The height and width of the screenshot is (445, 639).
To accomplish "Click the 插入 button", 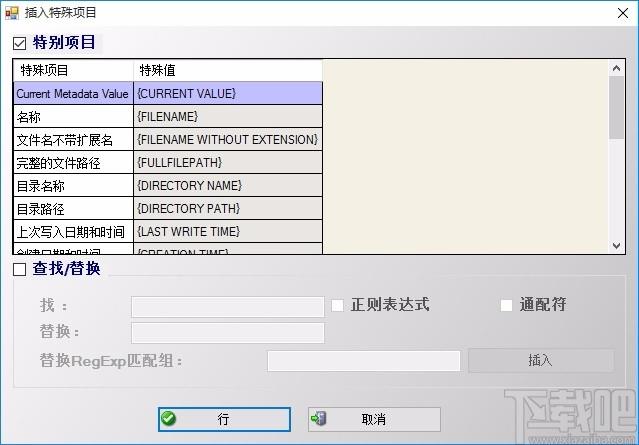I will 541,360.
